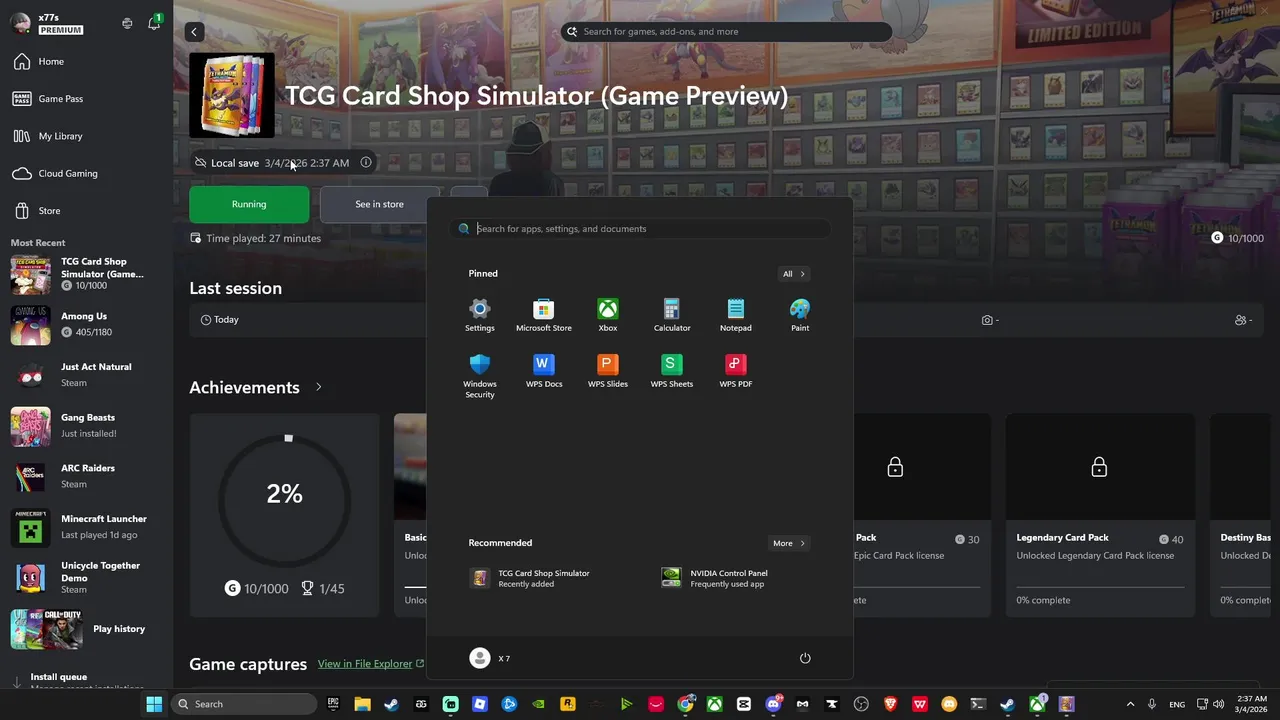Screen dimensions: 1280x720
Task: Expand the Achievements section chevron
Action: click(319, 387)
